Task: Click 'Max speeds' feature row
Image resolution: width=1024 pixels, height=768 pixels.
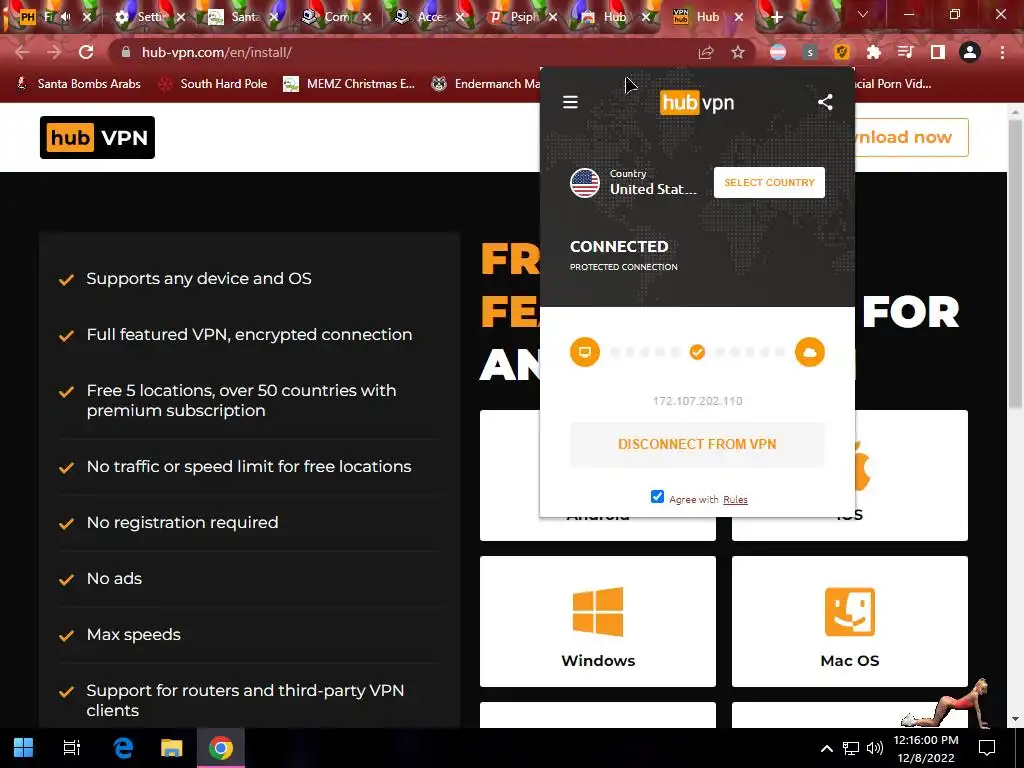Action: coord(249,635)
